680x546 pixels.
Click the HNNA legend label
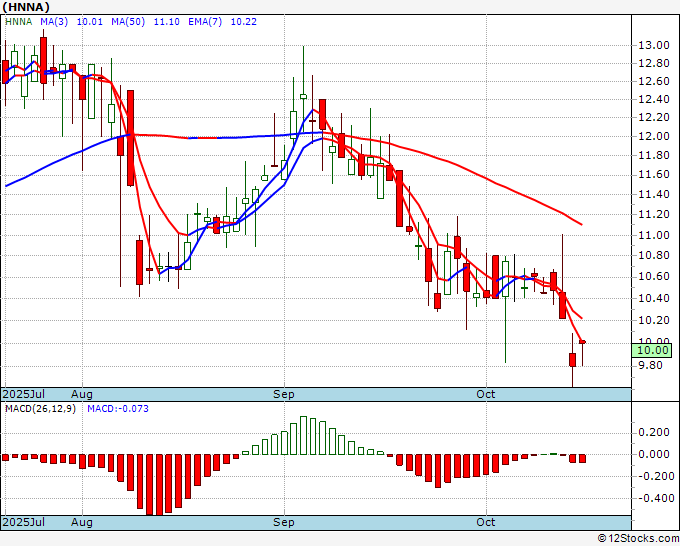pos(19,22)
